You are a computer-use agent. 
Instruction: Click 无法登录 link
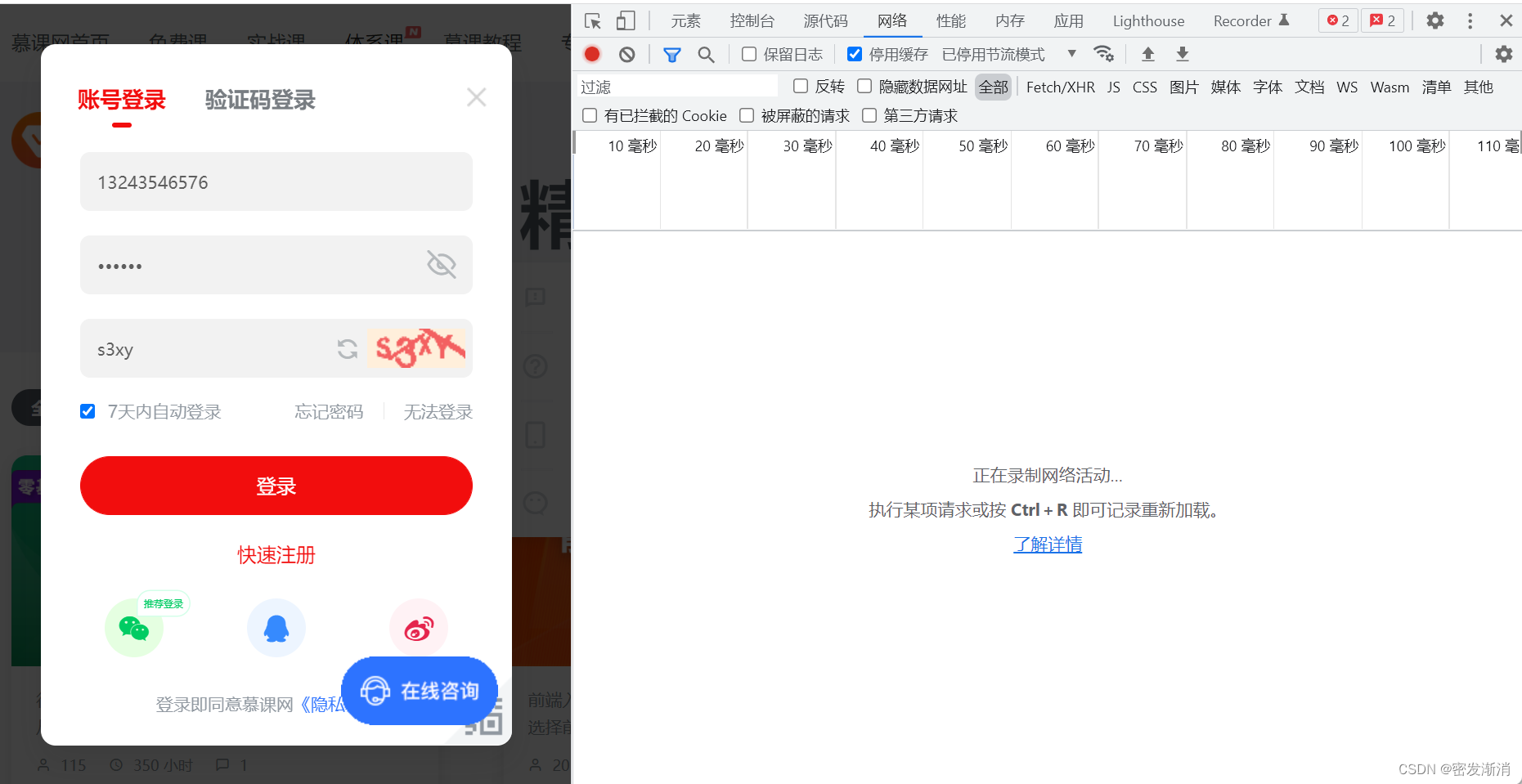click(438, 411)
